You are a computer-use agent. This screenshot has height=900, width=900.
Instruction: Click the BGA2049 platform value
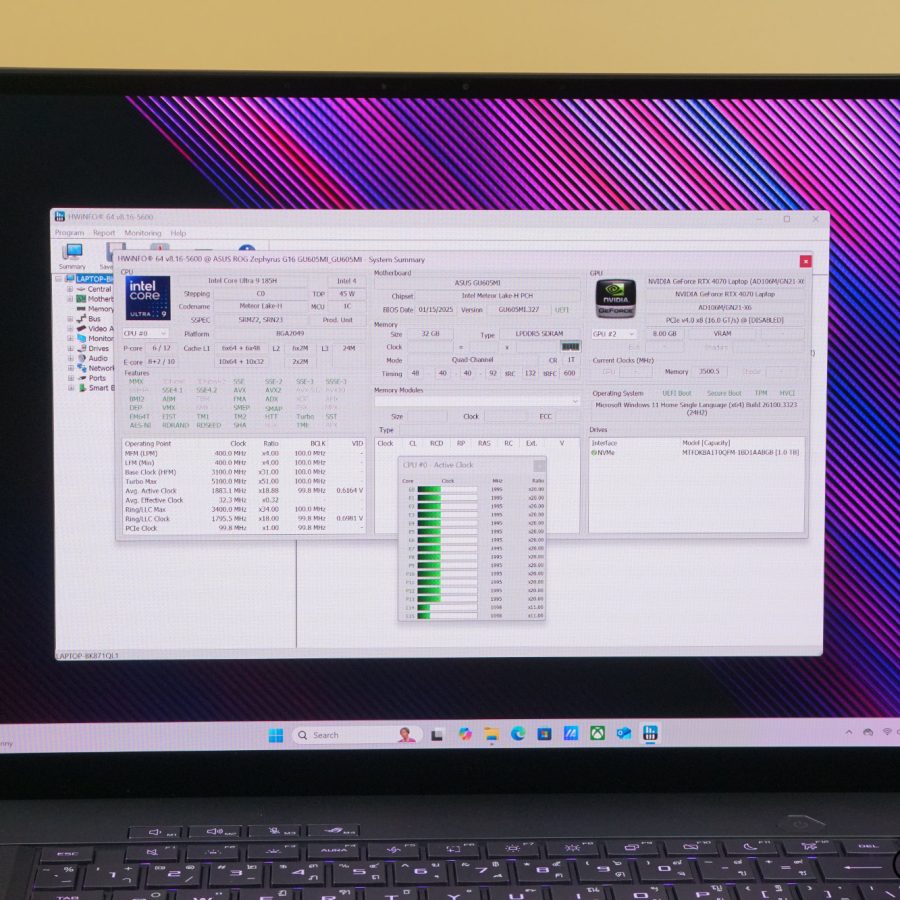[x=290, y=333]
